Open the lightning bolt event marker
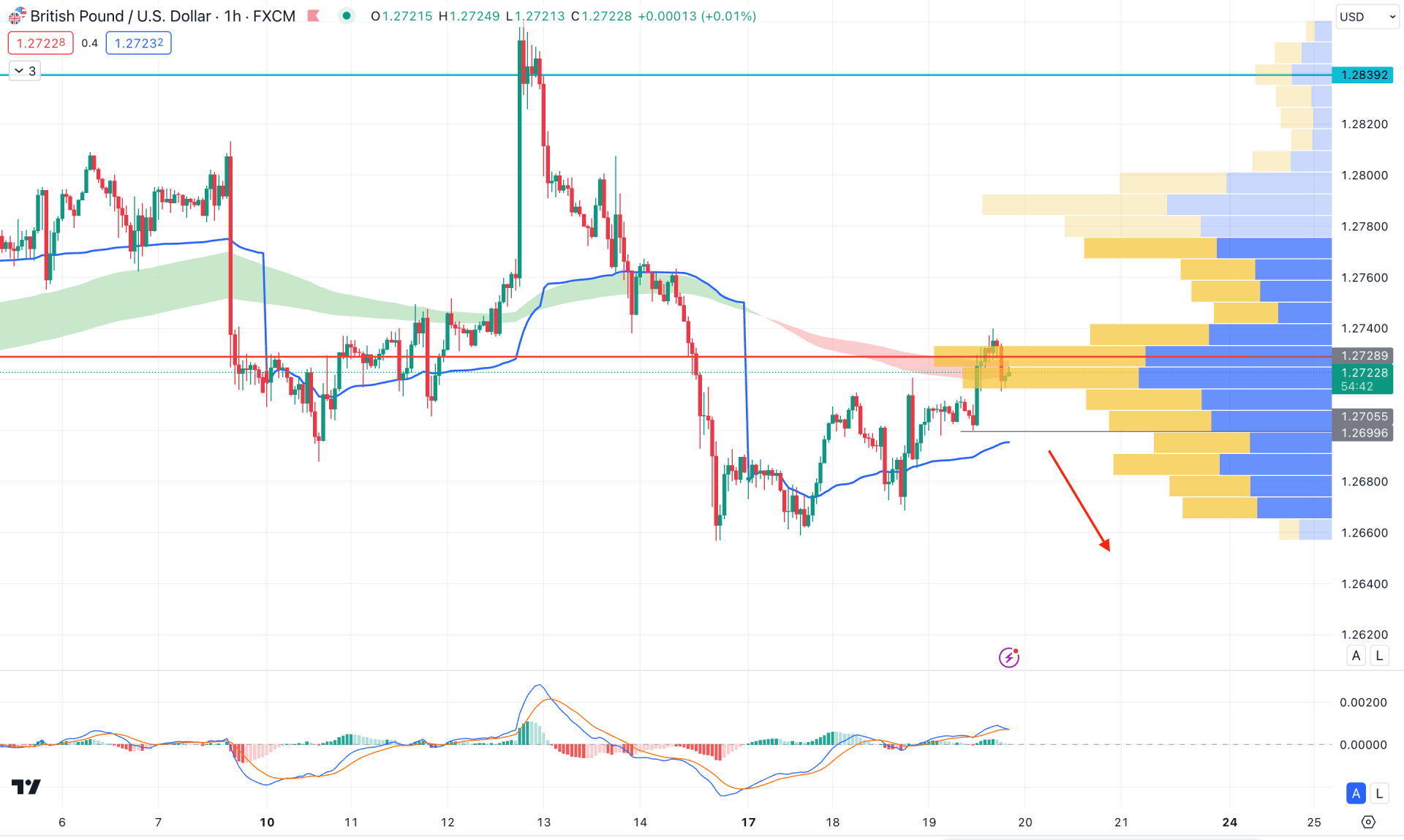This screenshot has height=840, width=1404. click(1009, 657)
